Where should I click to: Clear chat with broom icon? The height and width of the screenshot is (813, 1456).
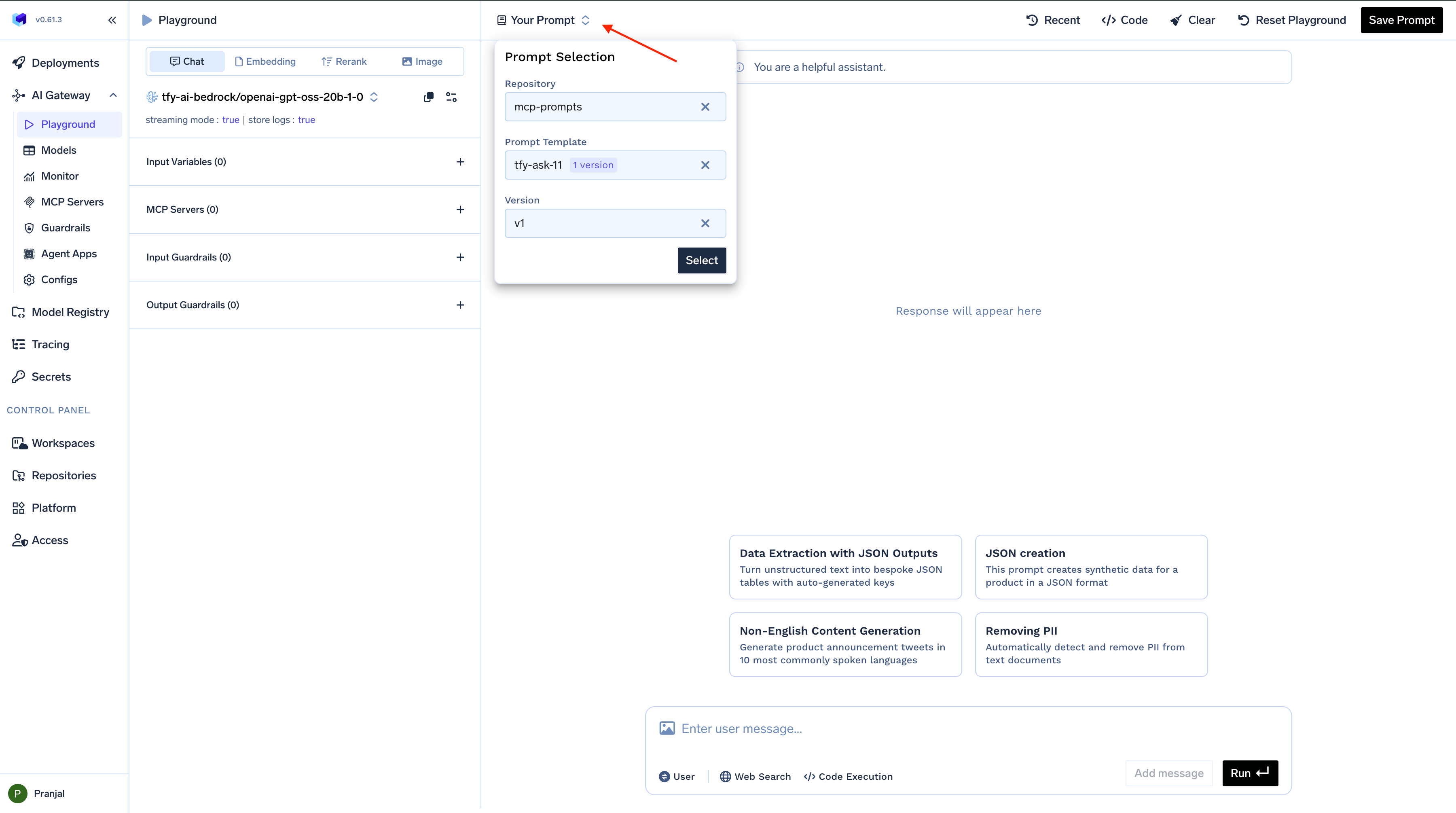(1192, 20)
